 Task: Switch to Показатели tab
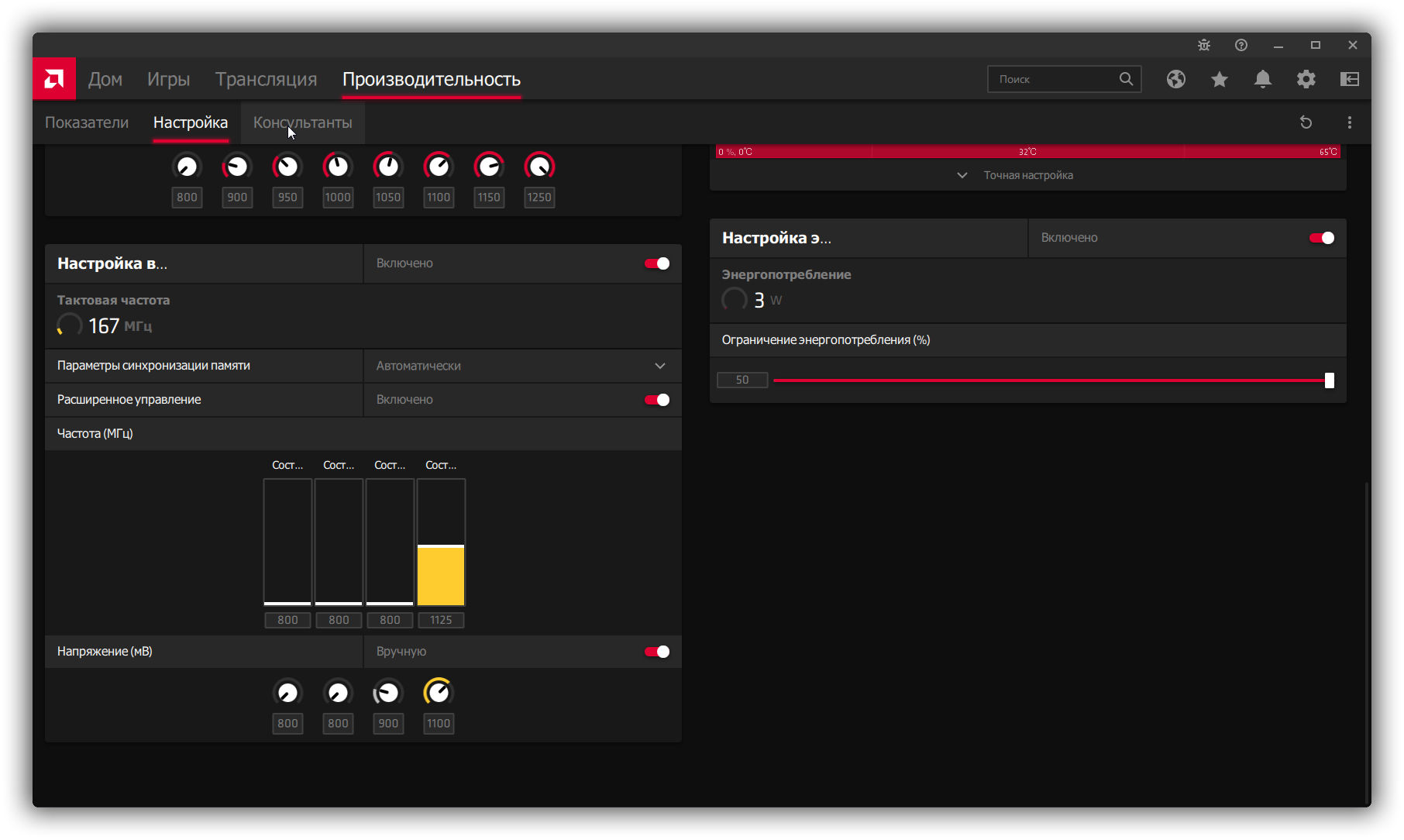pyautogui.click(x=87, y=122)
